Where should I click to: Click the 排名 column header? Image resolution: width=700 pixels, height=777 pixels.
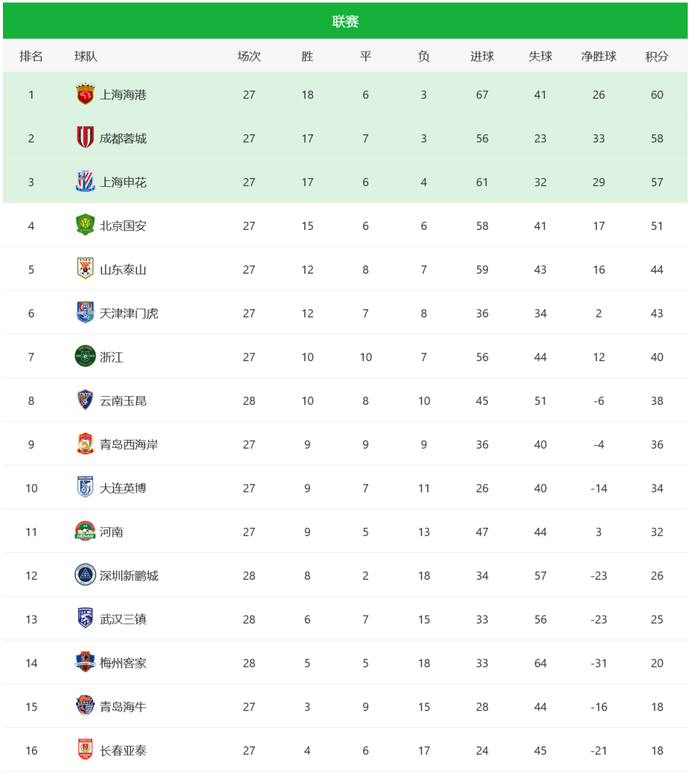pyautogui.click(x=31, y=57)
